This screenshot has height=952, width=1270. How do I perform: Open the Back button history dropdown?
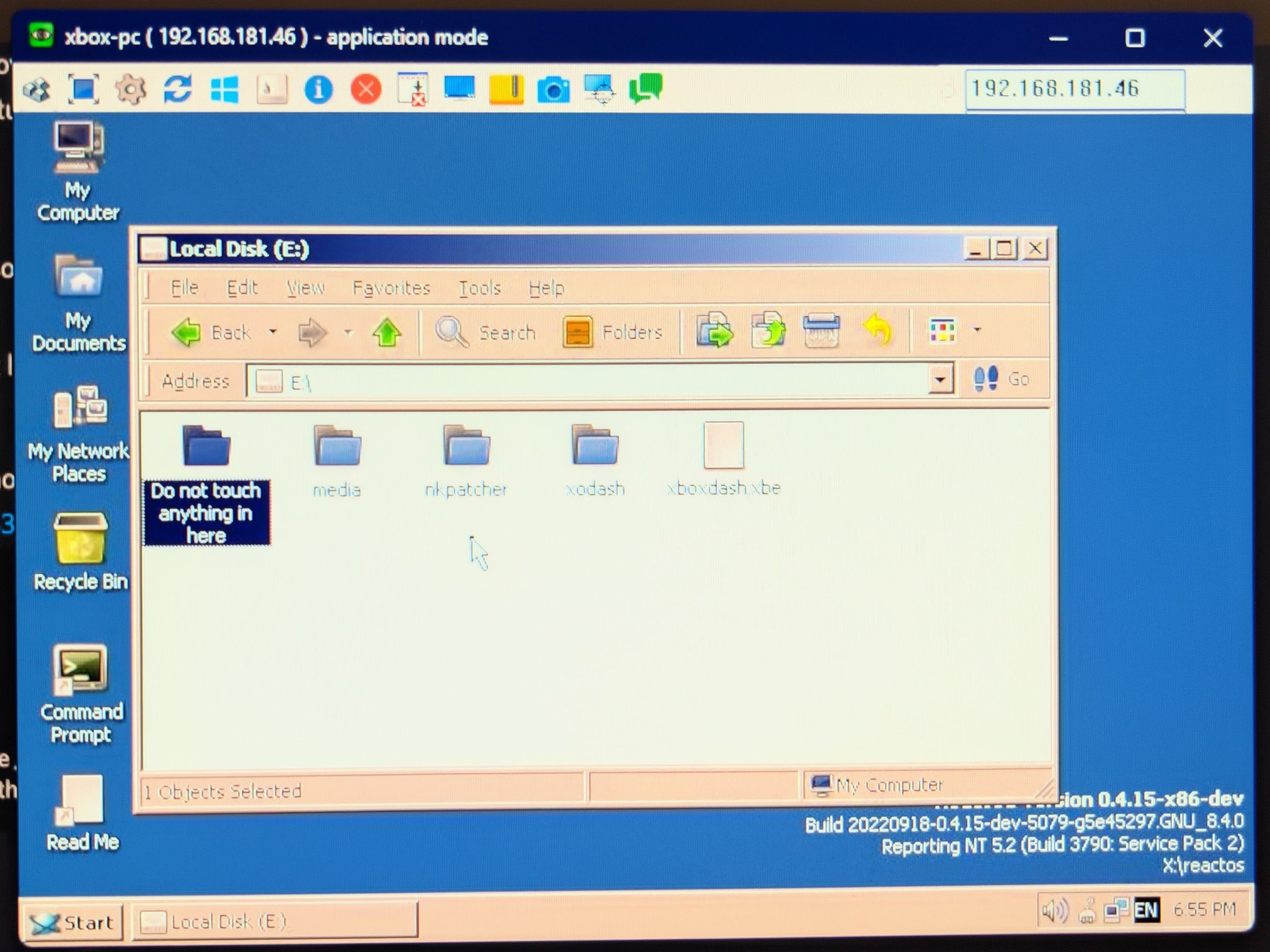[x=273, y=332]
